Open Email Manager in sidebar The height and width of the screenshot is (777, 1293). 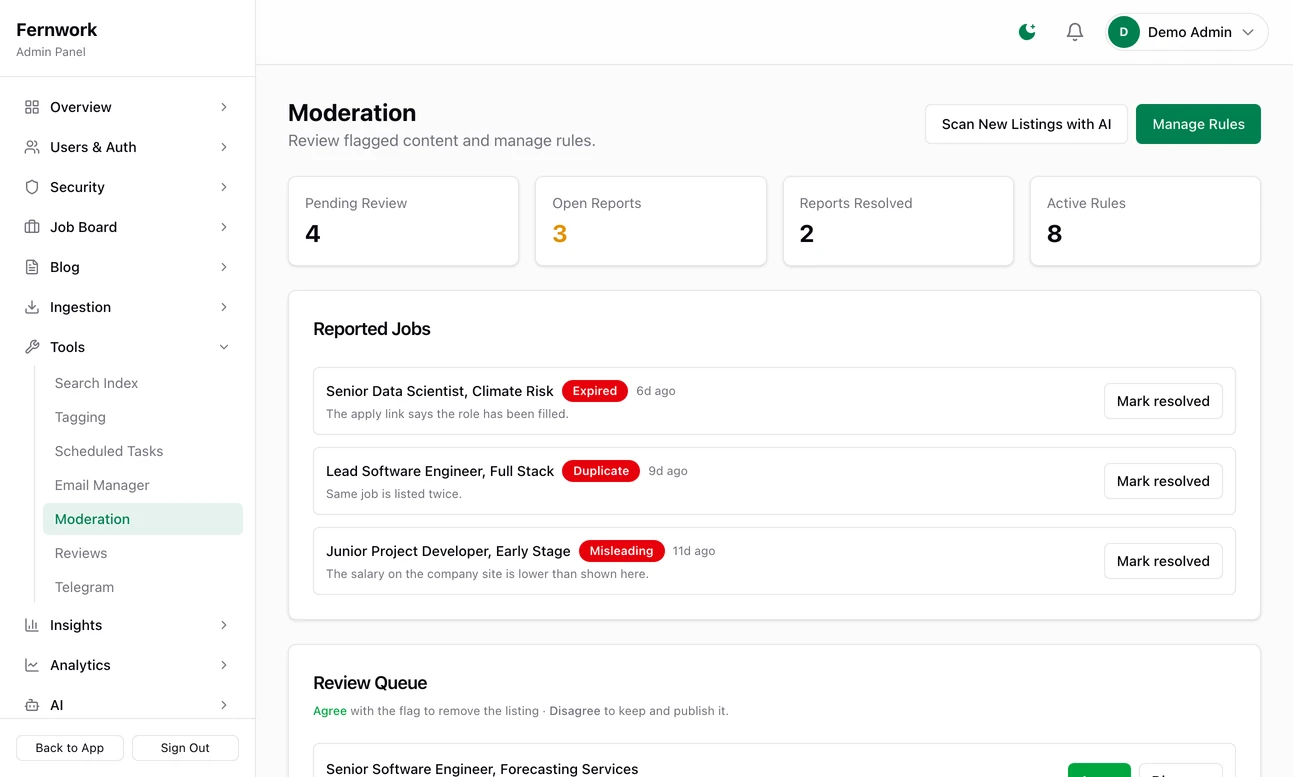(143, 485)
